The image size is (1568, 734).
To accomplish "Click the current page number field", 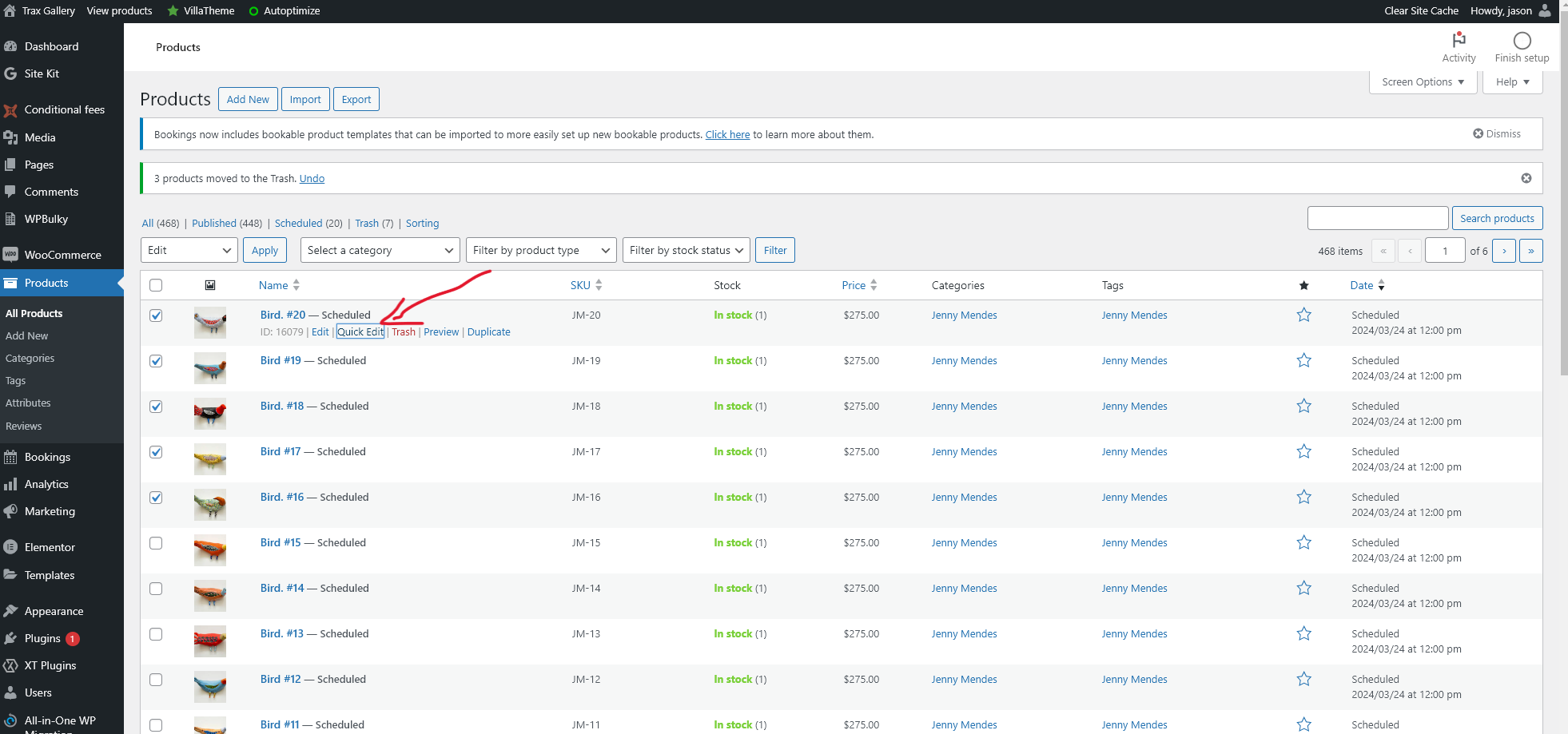I will tap(1445, 251).
